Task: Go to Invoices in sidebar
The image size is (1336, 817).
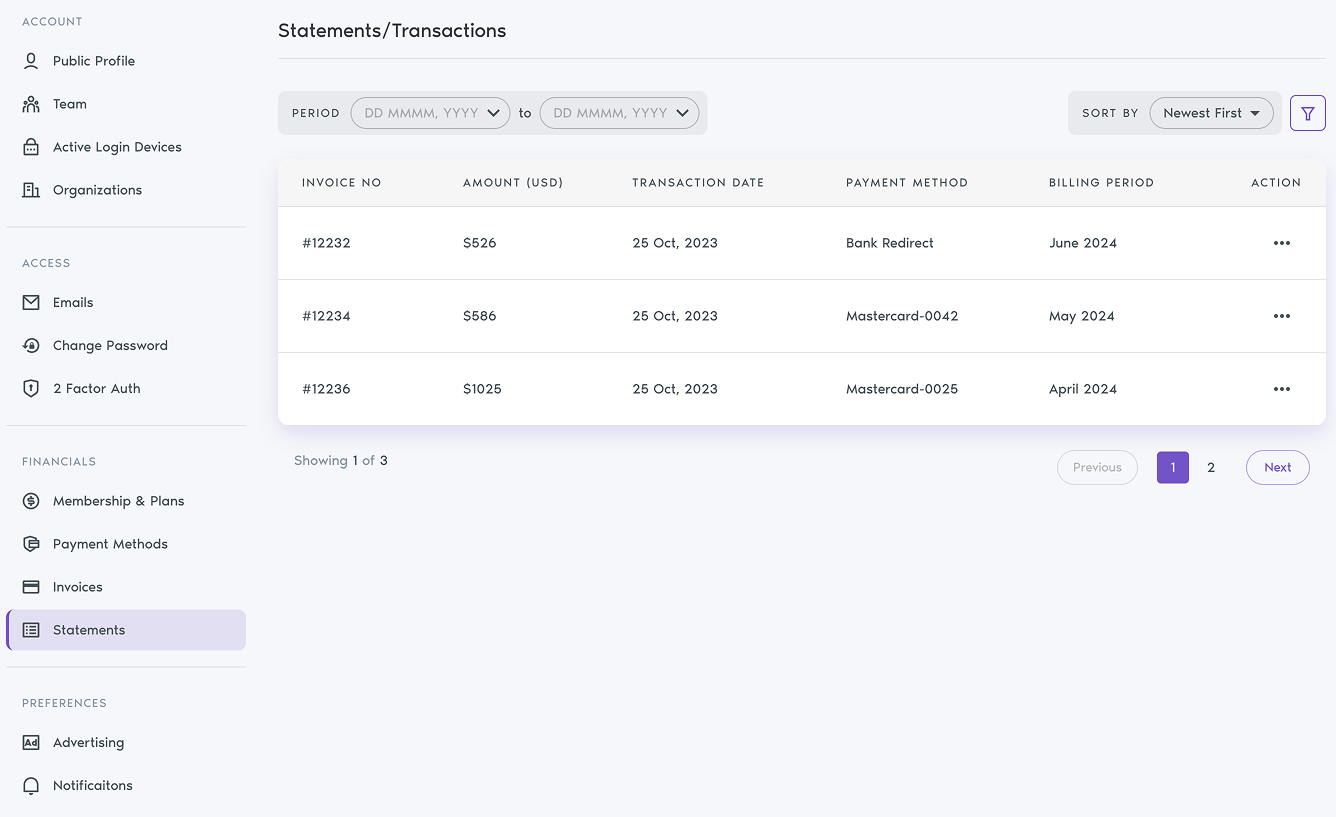Action: pyautogui.click(x=77, y=587)
